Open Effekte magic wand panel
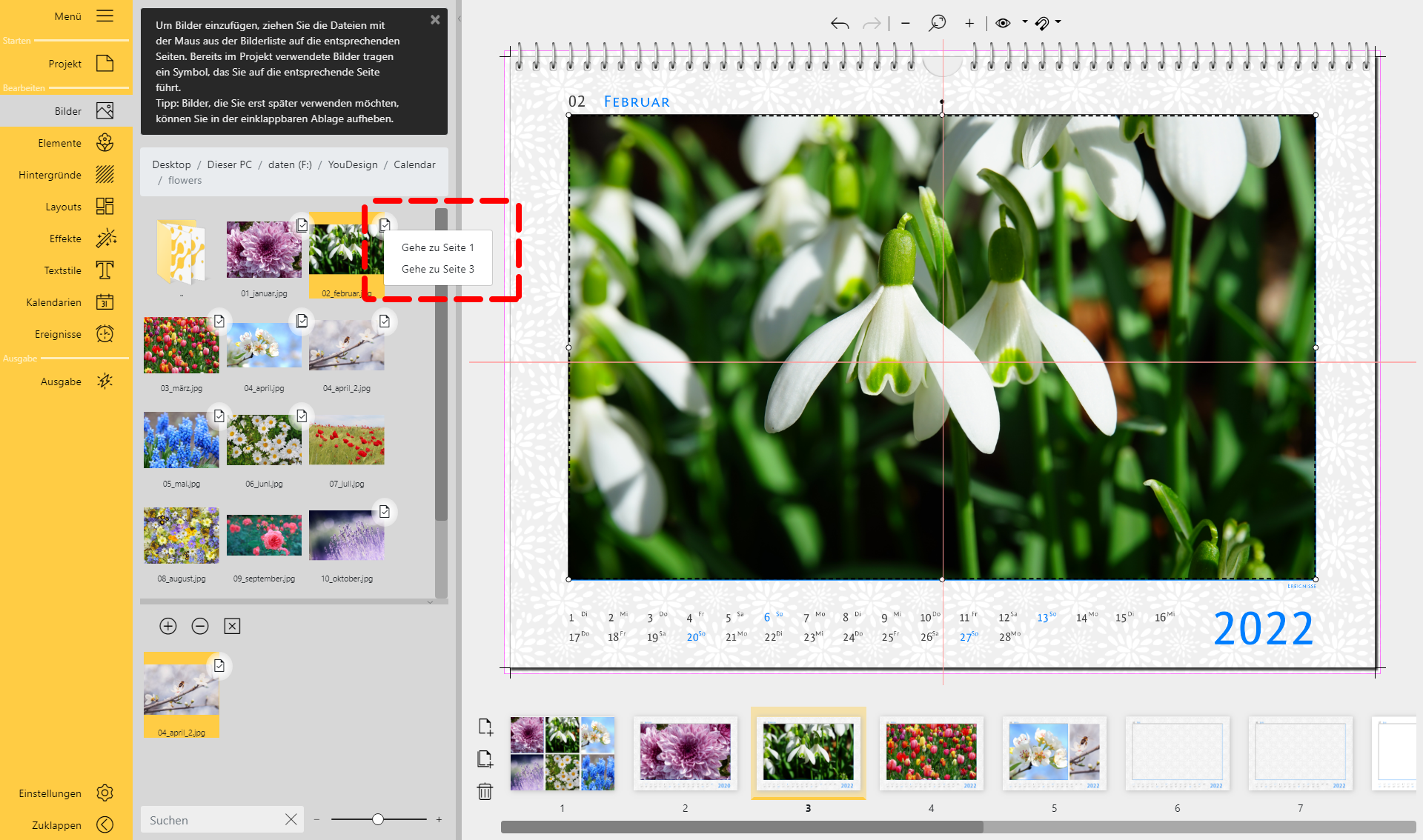Image resolution: width=1423 pixels, height=840 pixels. click(105, 239)
